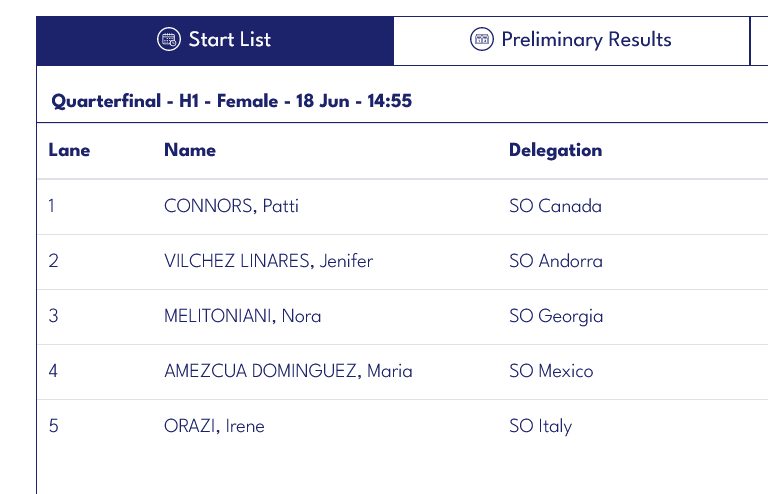Click the Delegation column header
Screen dimensions: 768x494
tap(555, 150)
